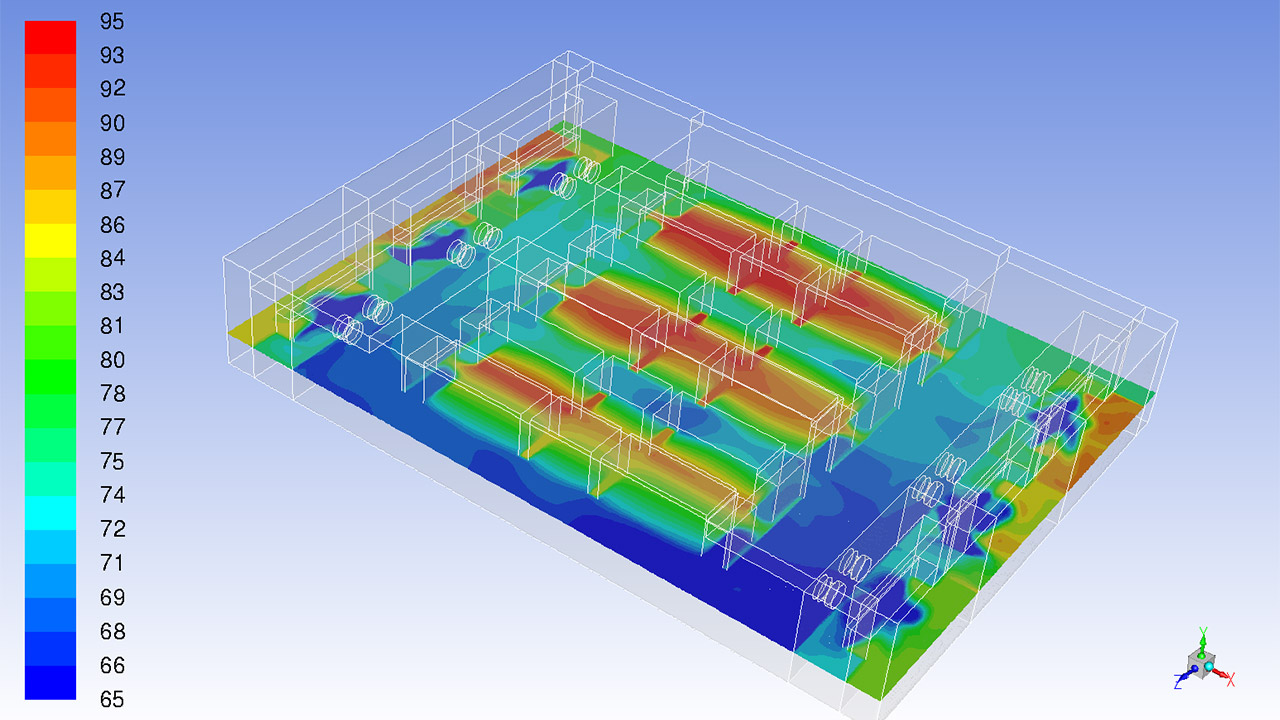Select the yellow 86 legend color band

[x=50, y=240]
